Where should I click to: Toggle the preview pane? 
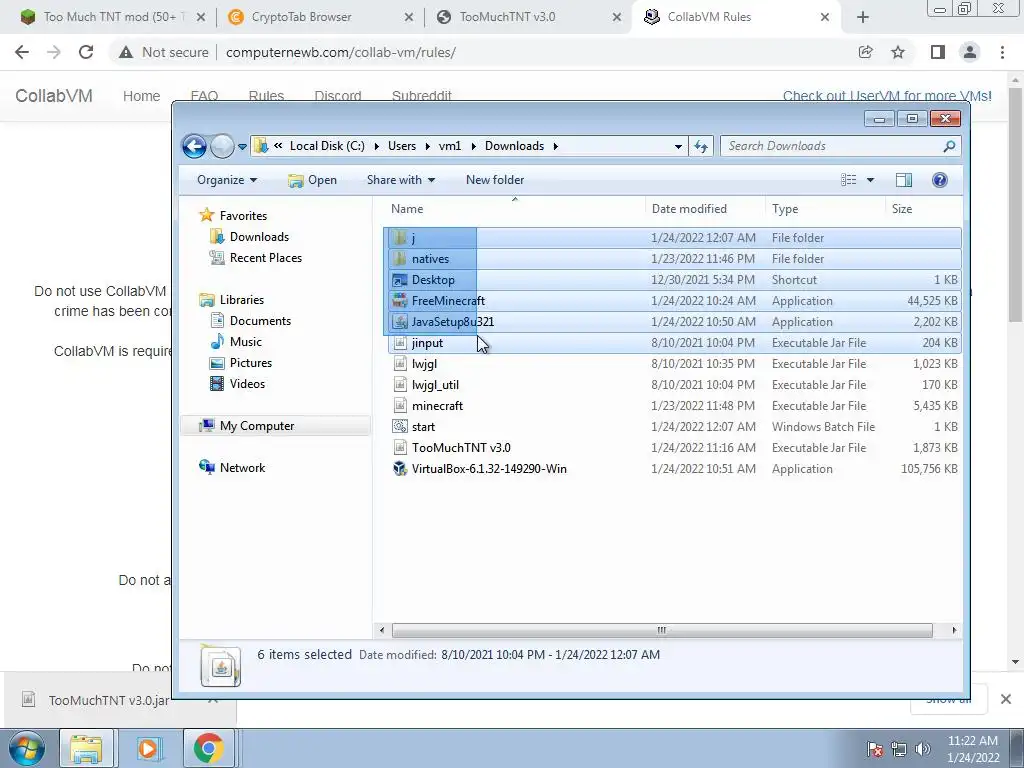tap(904, 180)
